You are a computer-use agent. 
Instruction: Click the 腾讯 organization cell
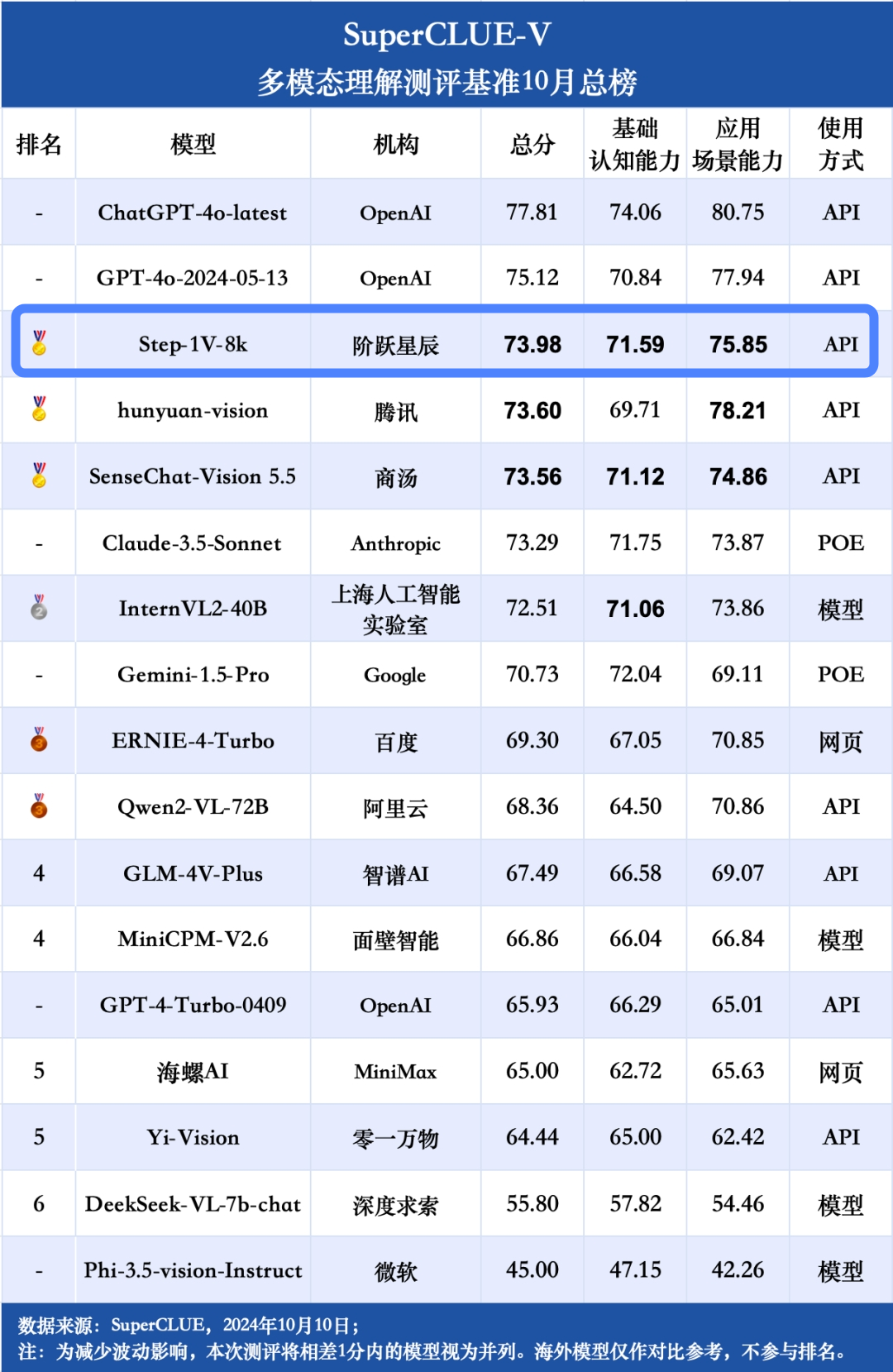click(x=395, y=411)
